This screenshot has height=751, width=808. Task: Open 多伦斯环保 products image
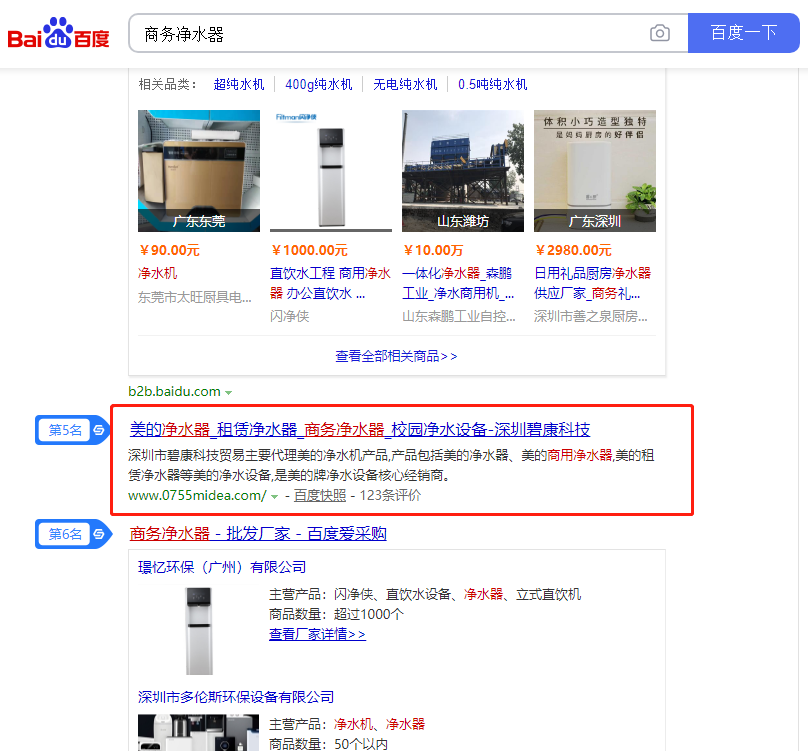(x=198, y=732)
